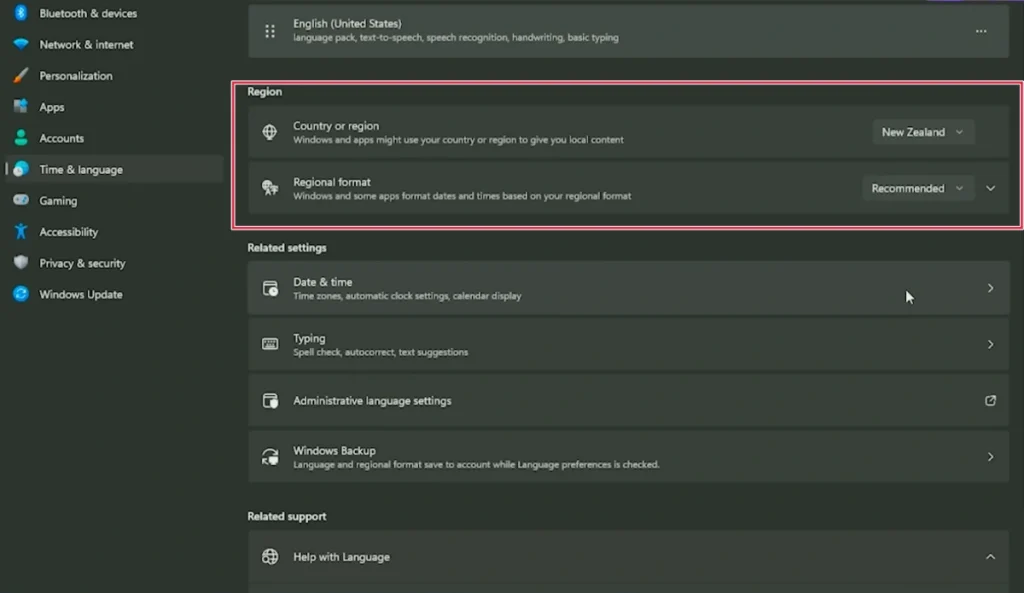Open the Typing related setting

[x=628, y=344]
